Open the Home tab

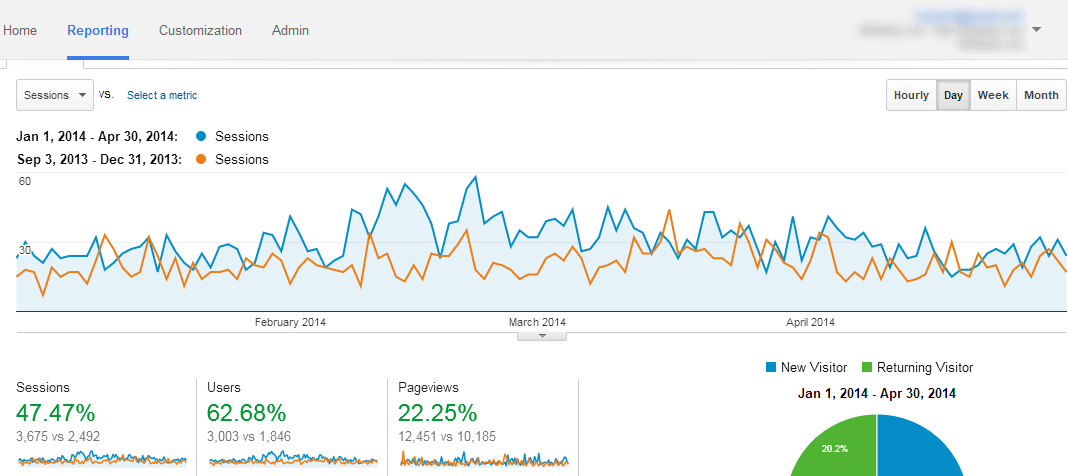[20, 31]
